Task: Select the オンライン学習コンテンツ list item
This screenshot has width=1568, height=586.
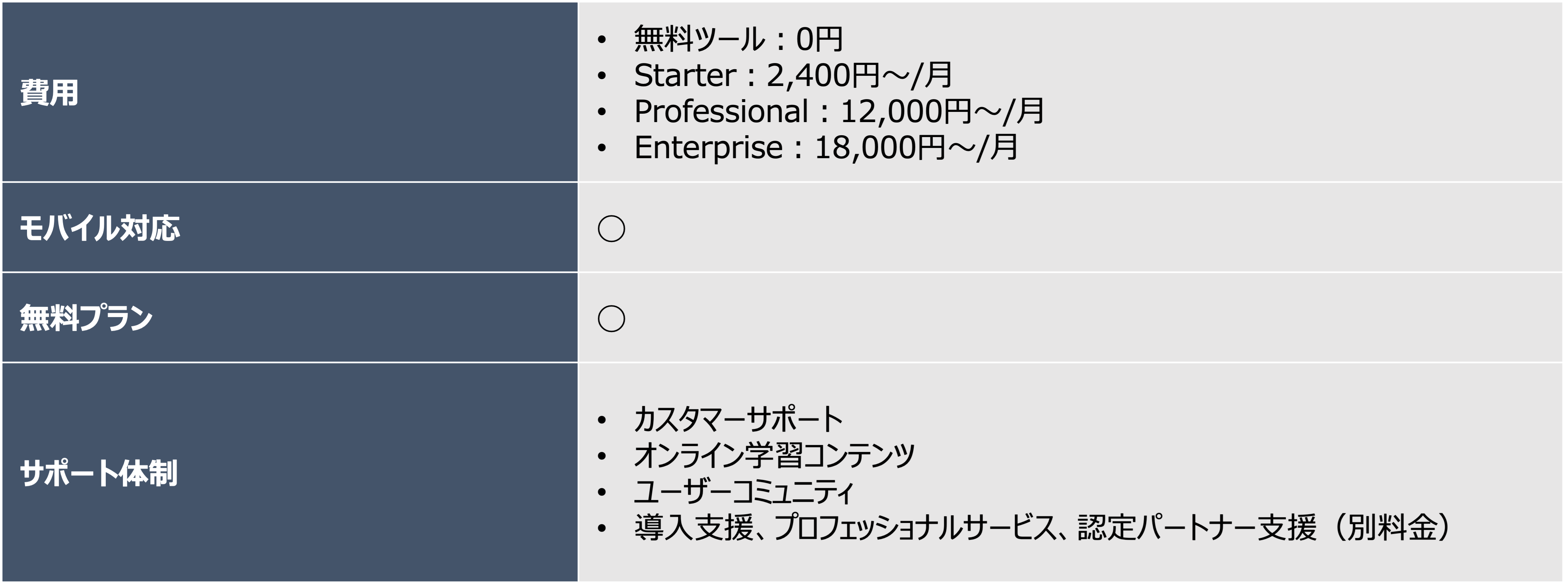Action: (774, 455)
